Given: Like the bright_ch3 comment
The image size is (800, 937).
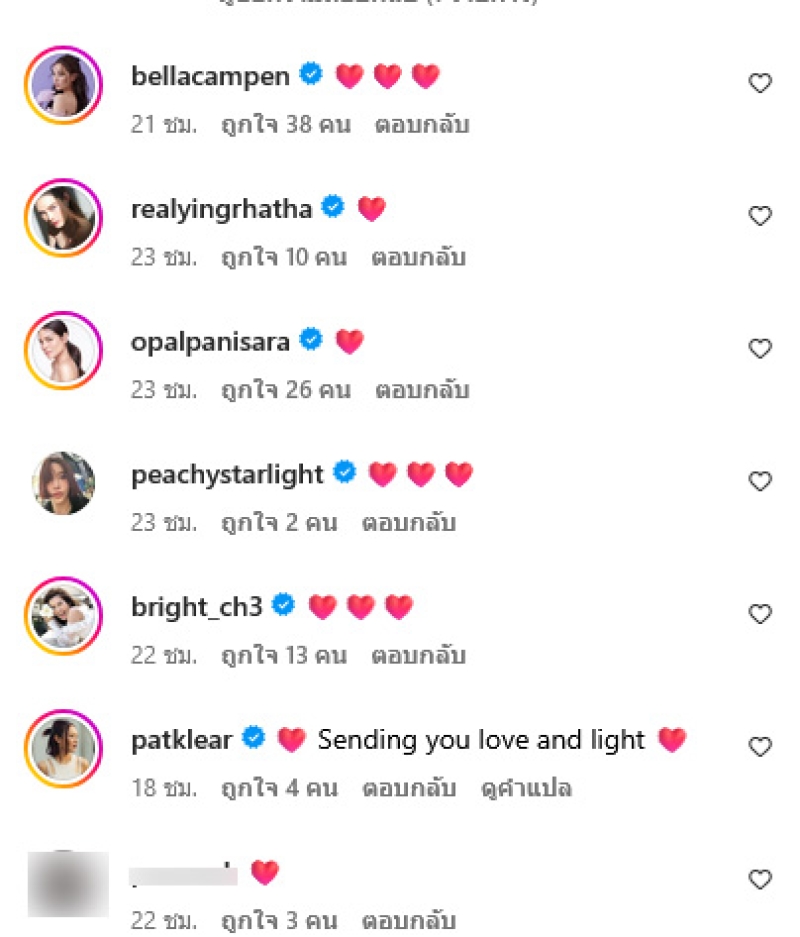Looking at the screenshot, I should pos(761,614).
